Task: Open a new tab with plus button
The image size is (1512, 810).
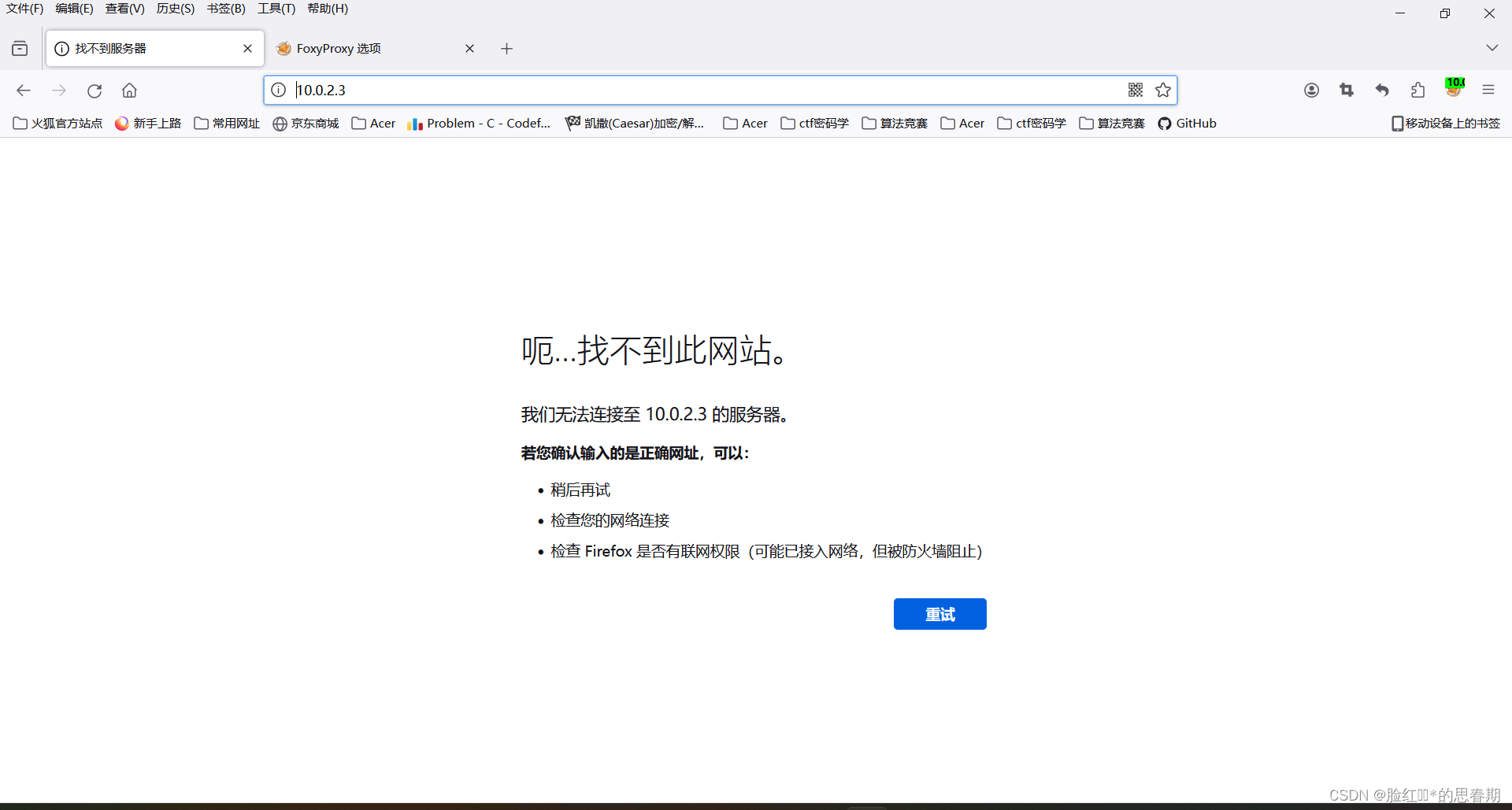Action: point(506,49)
